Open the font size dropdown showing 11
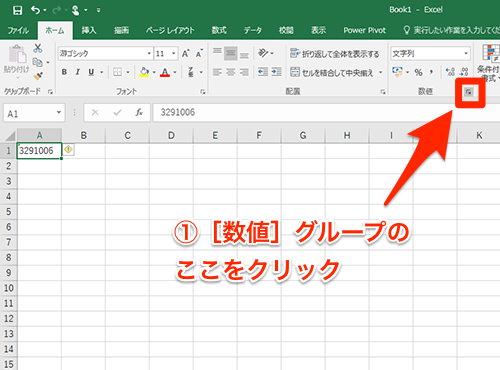The width and height of the screenshot is (500, 370). pyautogui.click(x=173, y=53)
